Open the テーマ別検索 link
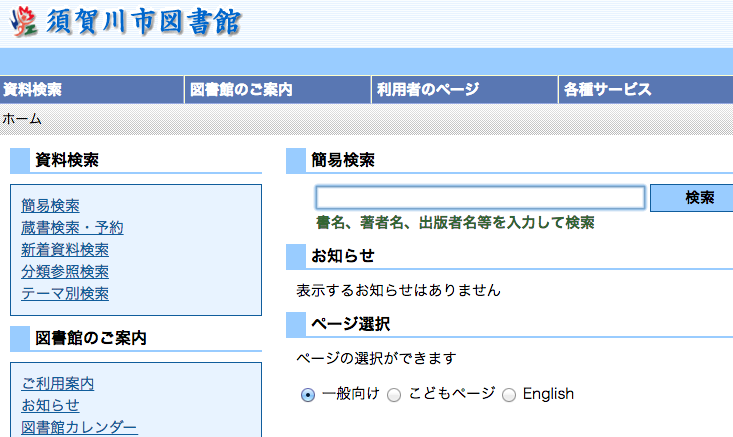 [x=65, y=294]
